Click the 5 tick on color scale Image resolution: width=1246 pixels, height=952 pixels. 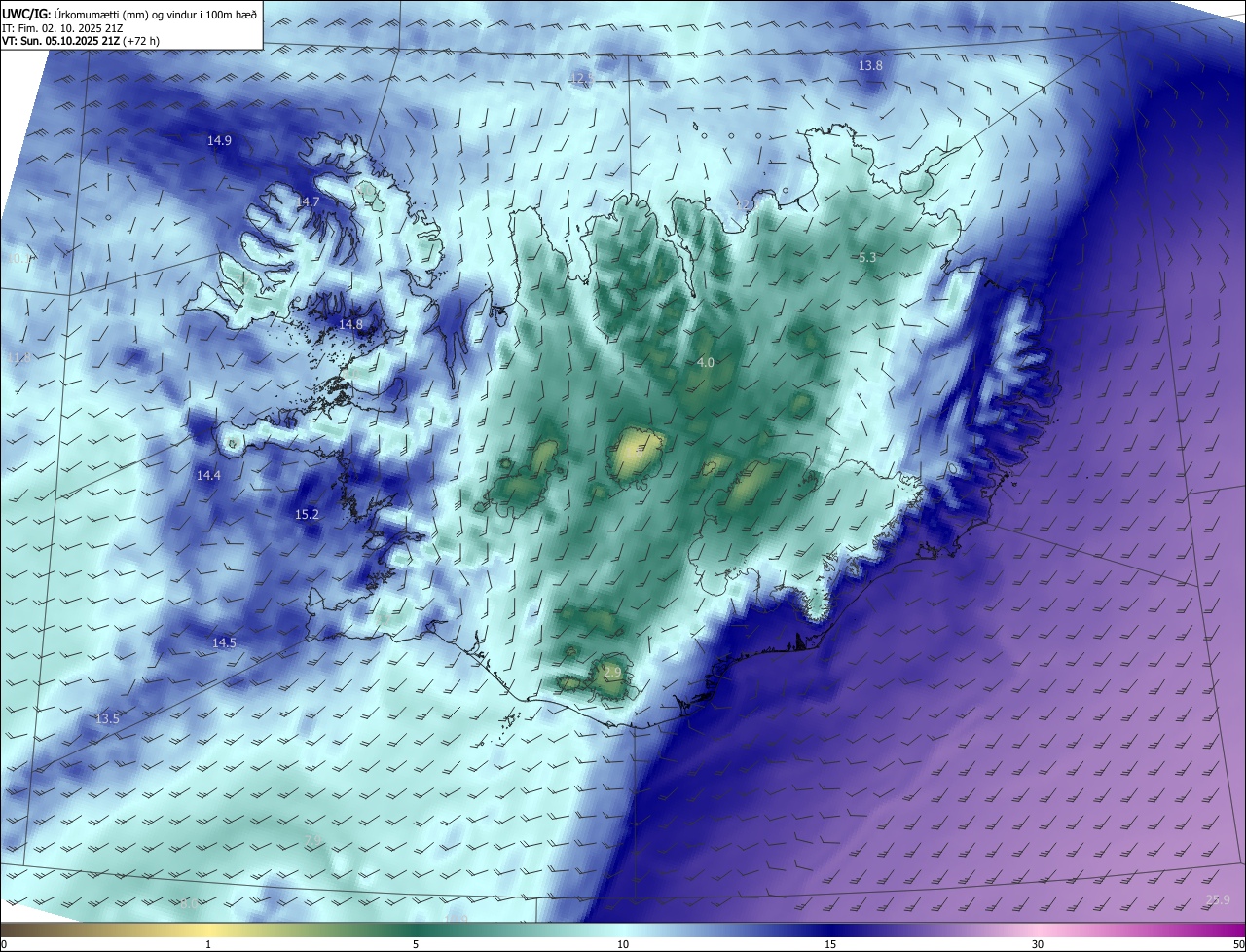tap(416, 944)
